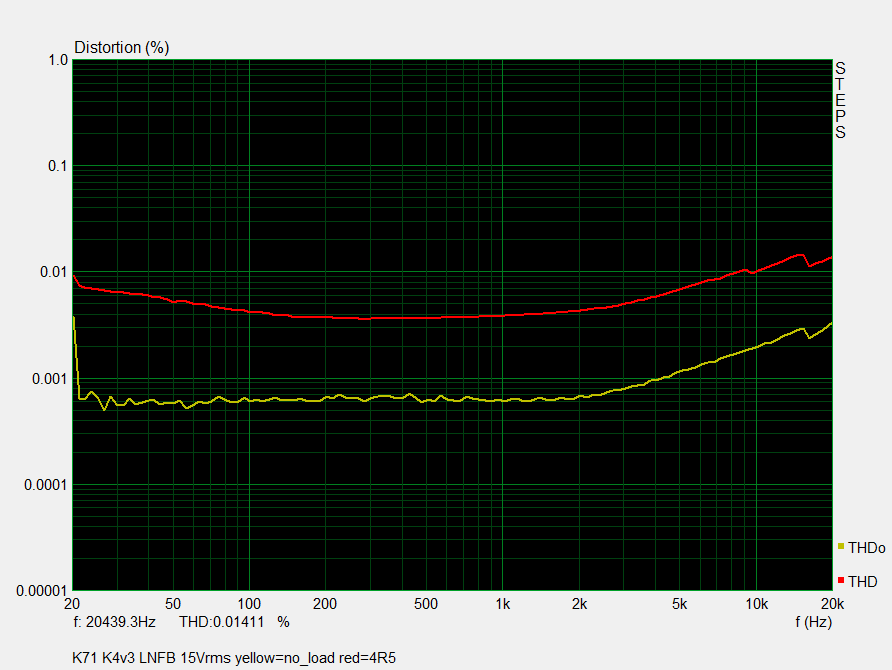Click the THD:0.01411 readout value

pyautogui.click(x=221, y=622)
